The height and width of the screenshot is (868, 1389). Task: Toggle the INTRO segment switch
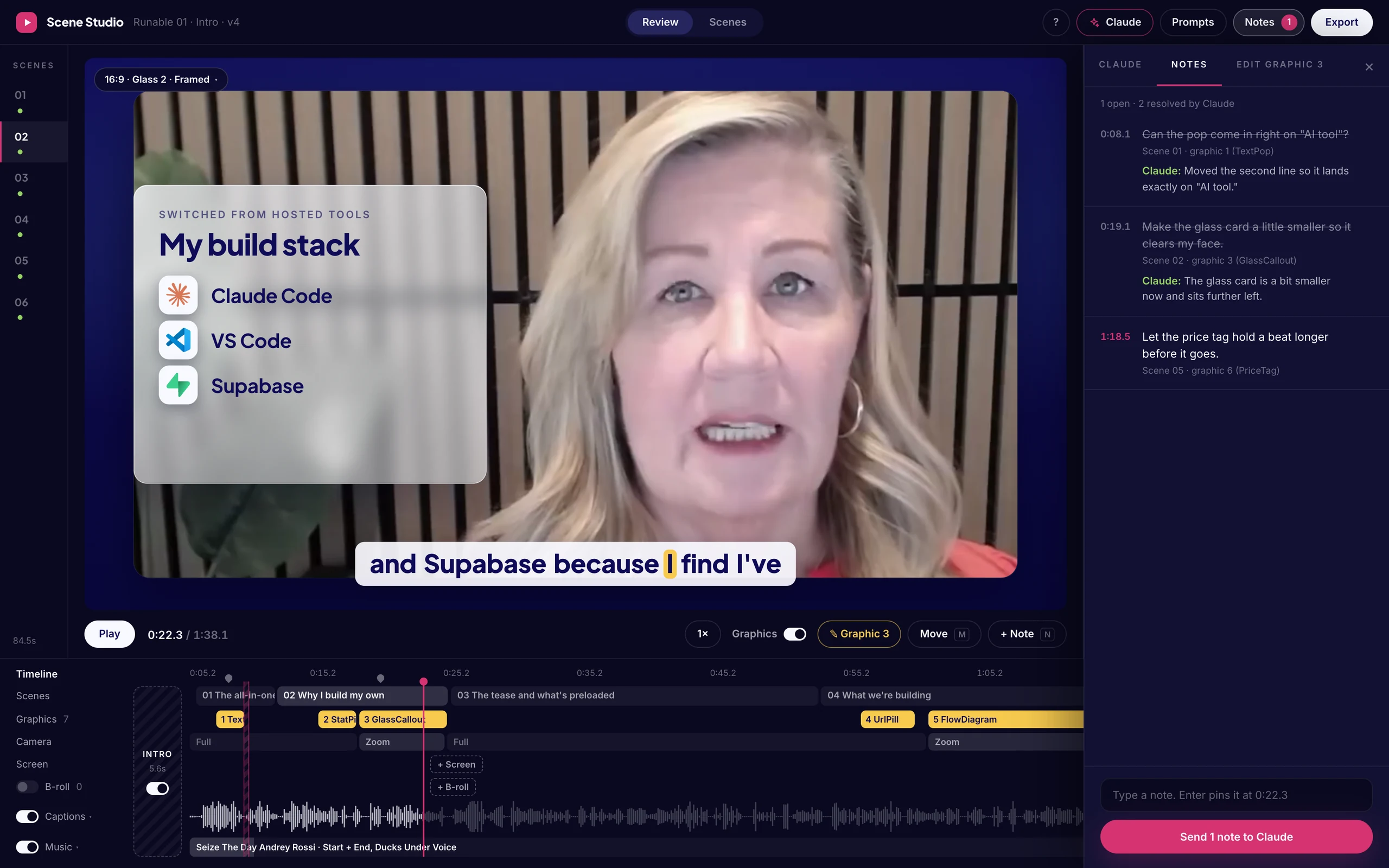[x=157, y=788]
